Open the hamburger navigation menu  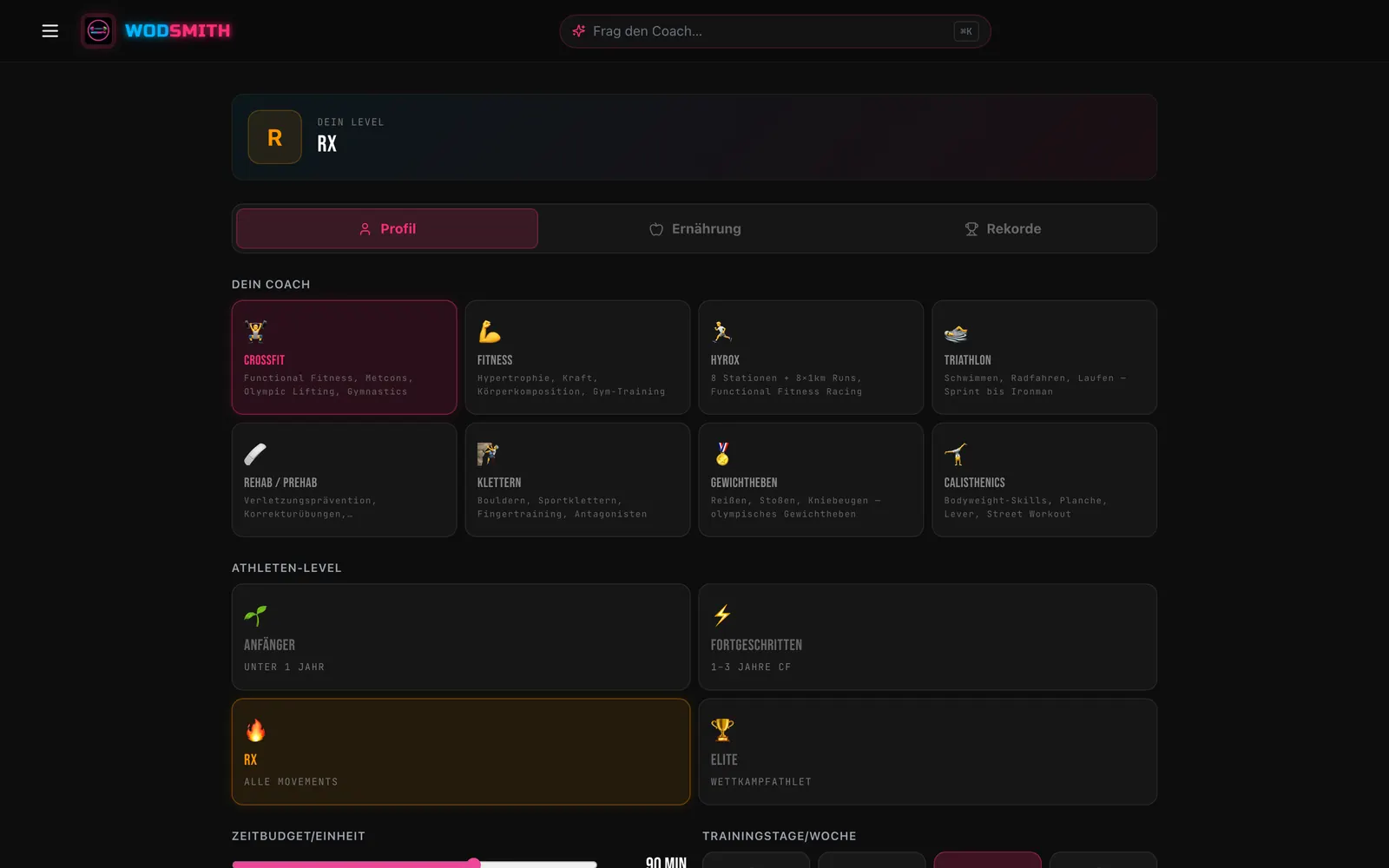pyautogui.click(x=50, y=31)
